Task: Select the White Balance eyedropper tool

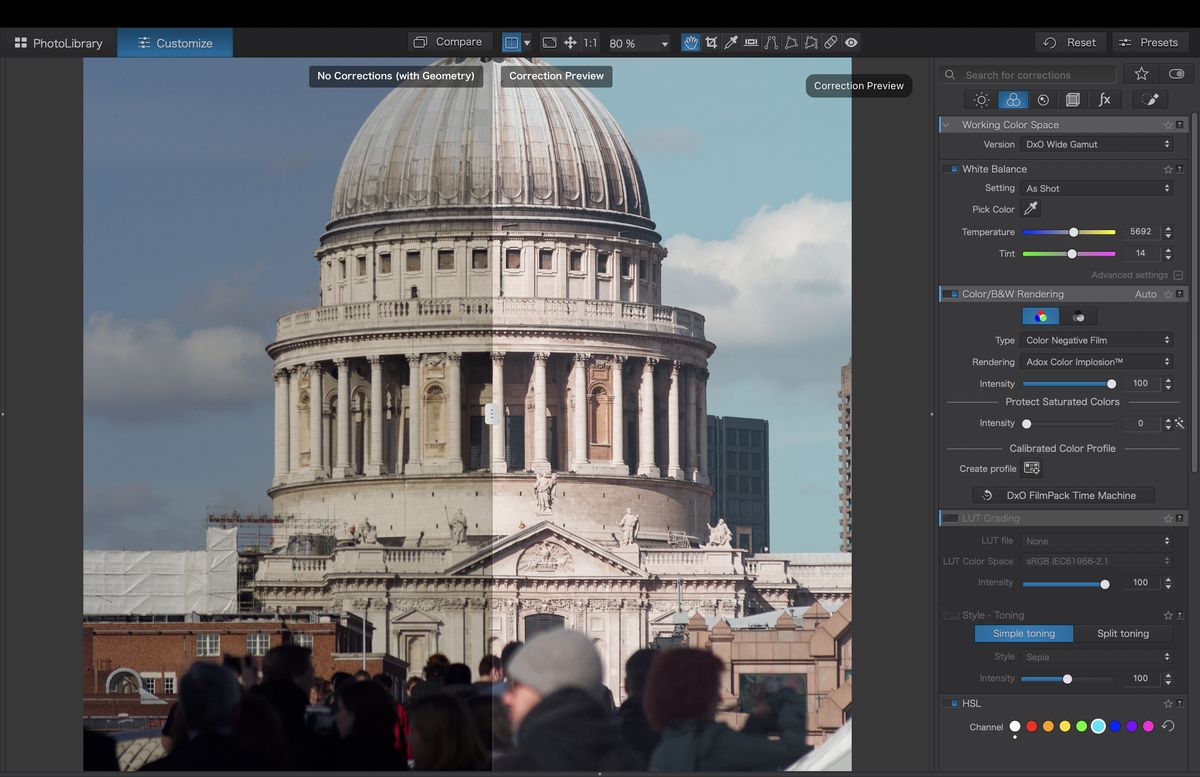Action: coord(731,42)
